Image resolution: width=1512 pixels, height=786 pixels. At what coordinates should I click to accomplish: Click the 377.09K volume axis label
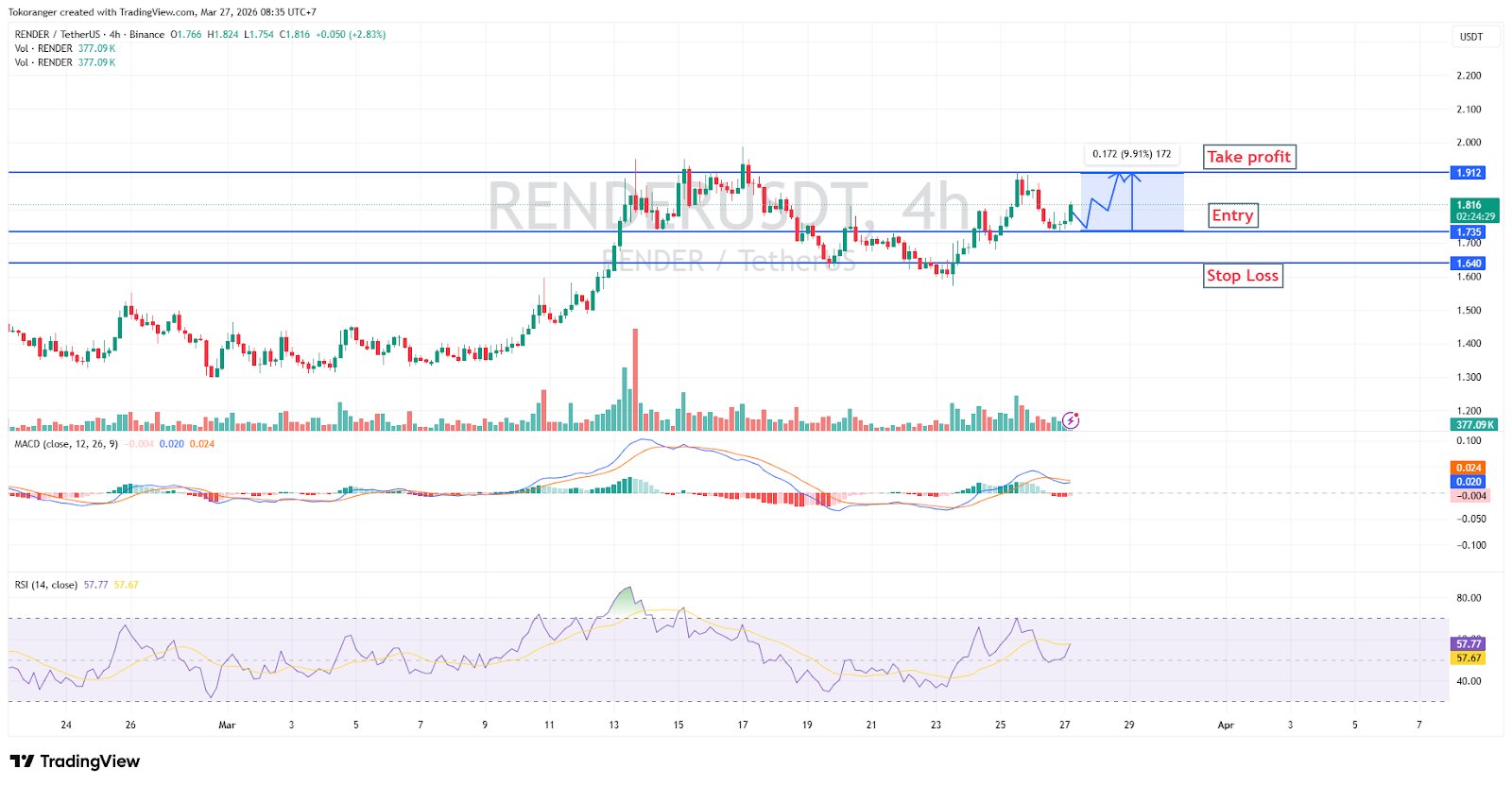(x=1474, y=425)
